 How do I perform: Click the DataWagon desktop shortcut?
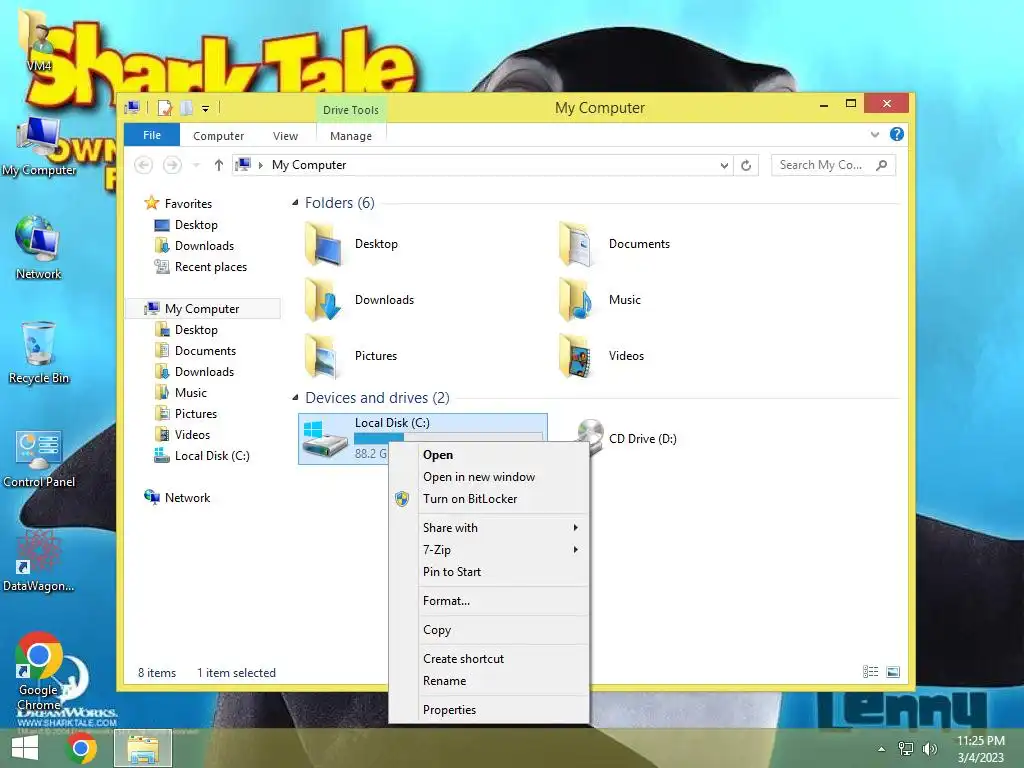click(x=39, y=560)
